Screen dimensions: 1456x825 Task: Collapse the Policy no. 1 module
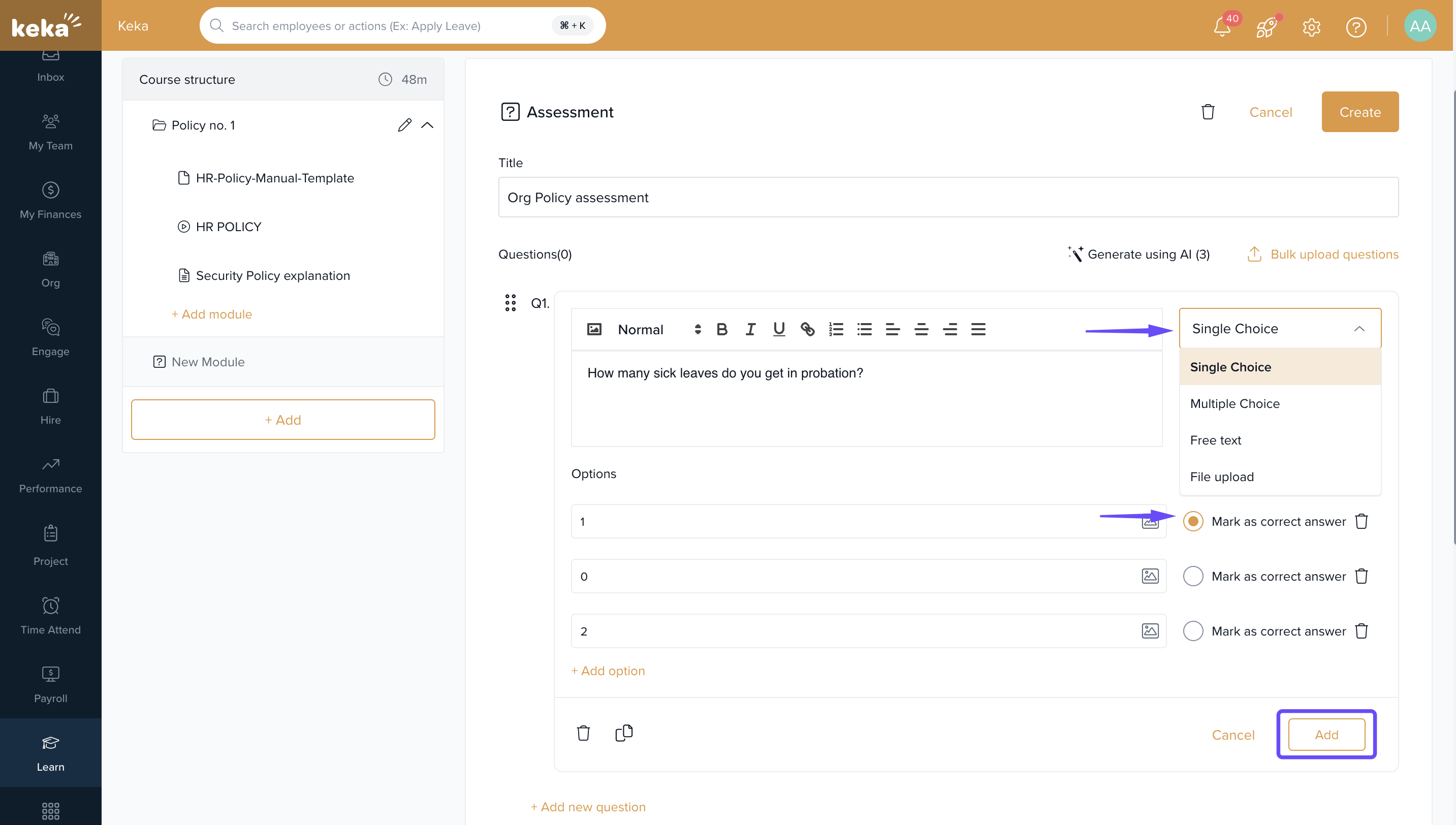tap(427, 125)
